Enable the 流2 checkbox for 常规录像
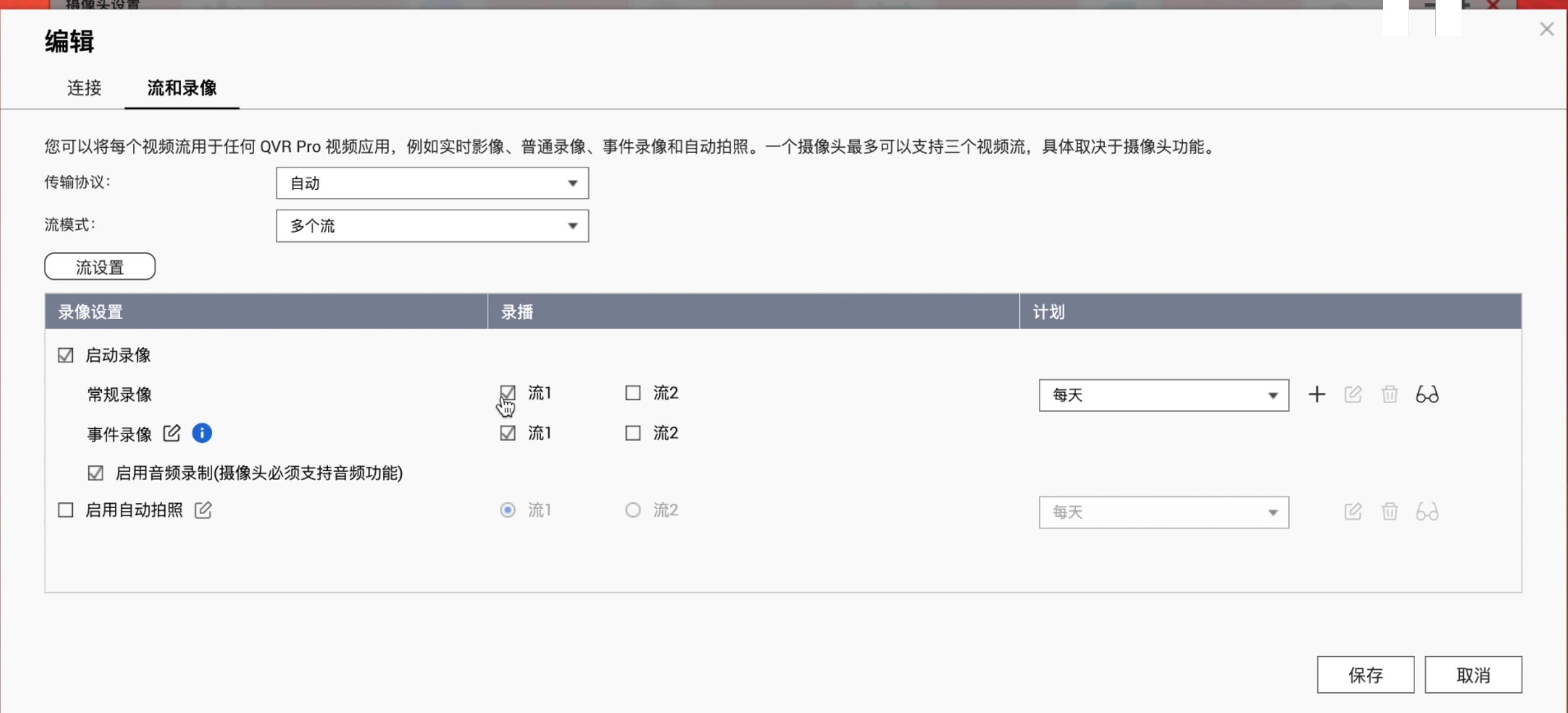This screenshot has width=1568, height=713. coord(633,393)
